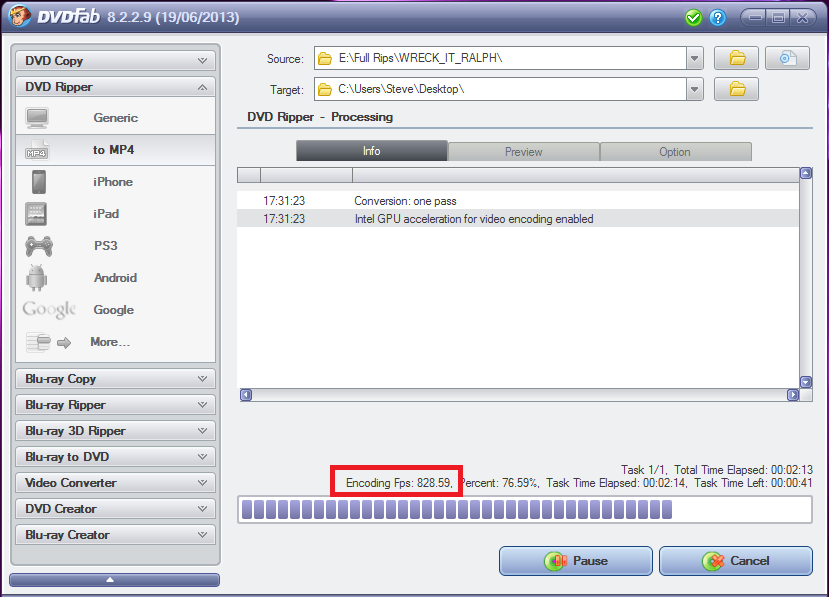This screenshot has width=829, height=597.
Task: Click the PS3 gamepad icon
Action: (39, 246)
